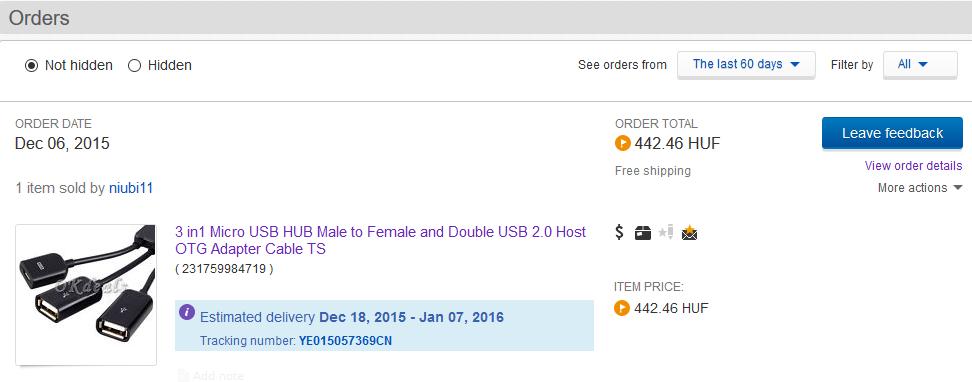Open the 3 in1 Micro USB HUB listing title
The image size is (972, 382).
point(381,241)
